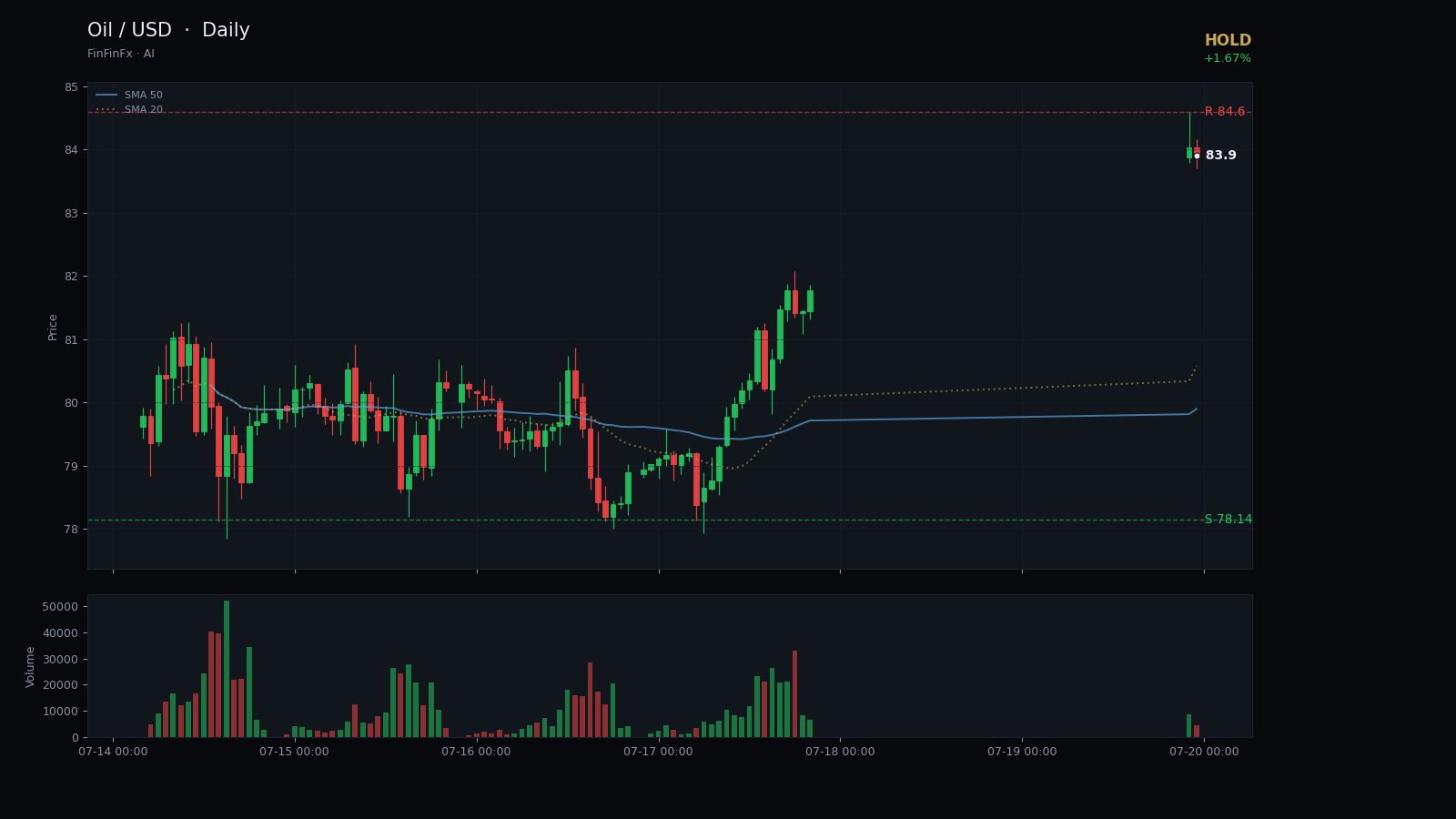Click the 07-17 00:00 date label

pyautogui.click(x=658, y=752)
